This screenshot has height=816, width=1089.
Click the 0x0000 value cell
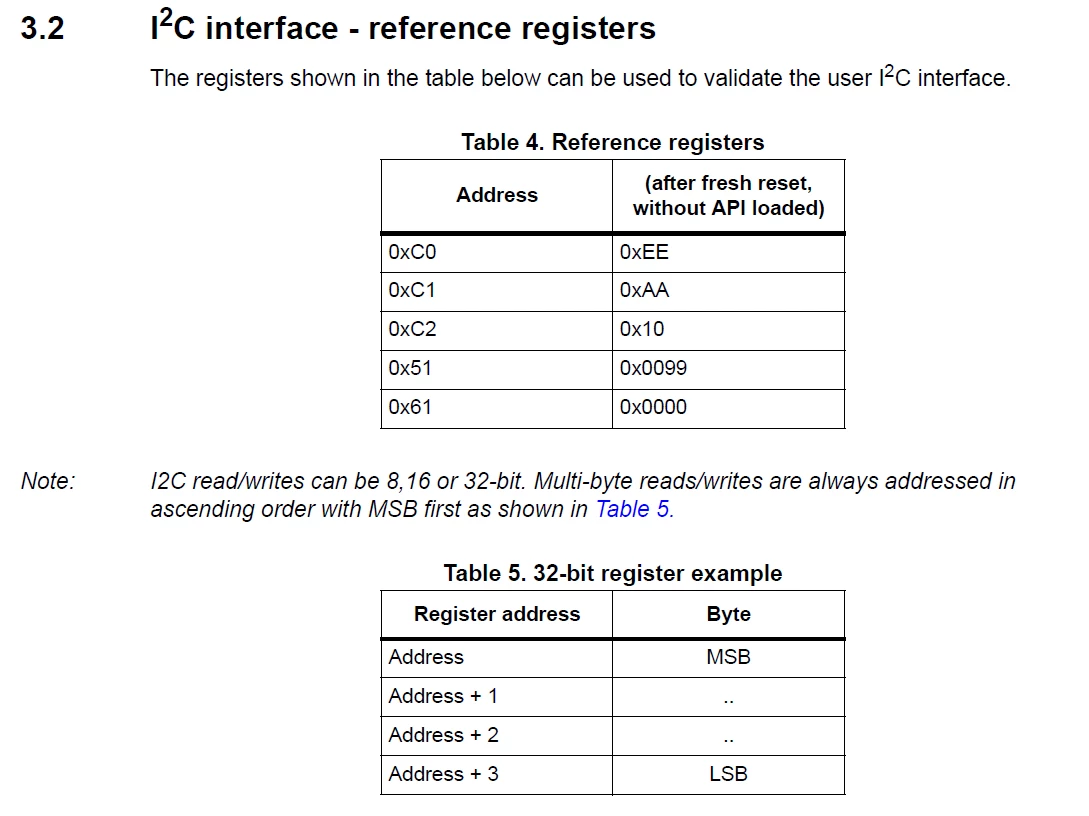pos(729,408)
